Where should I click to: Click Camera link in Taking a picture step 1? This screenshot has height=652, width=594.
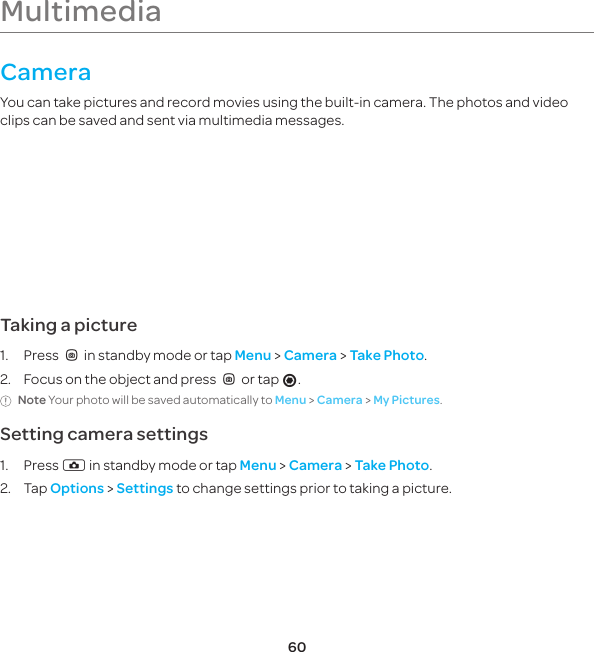[x=310, y=356]
